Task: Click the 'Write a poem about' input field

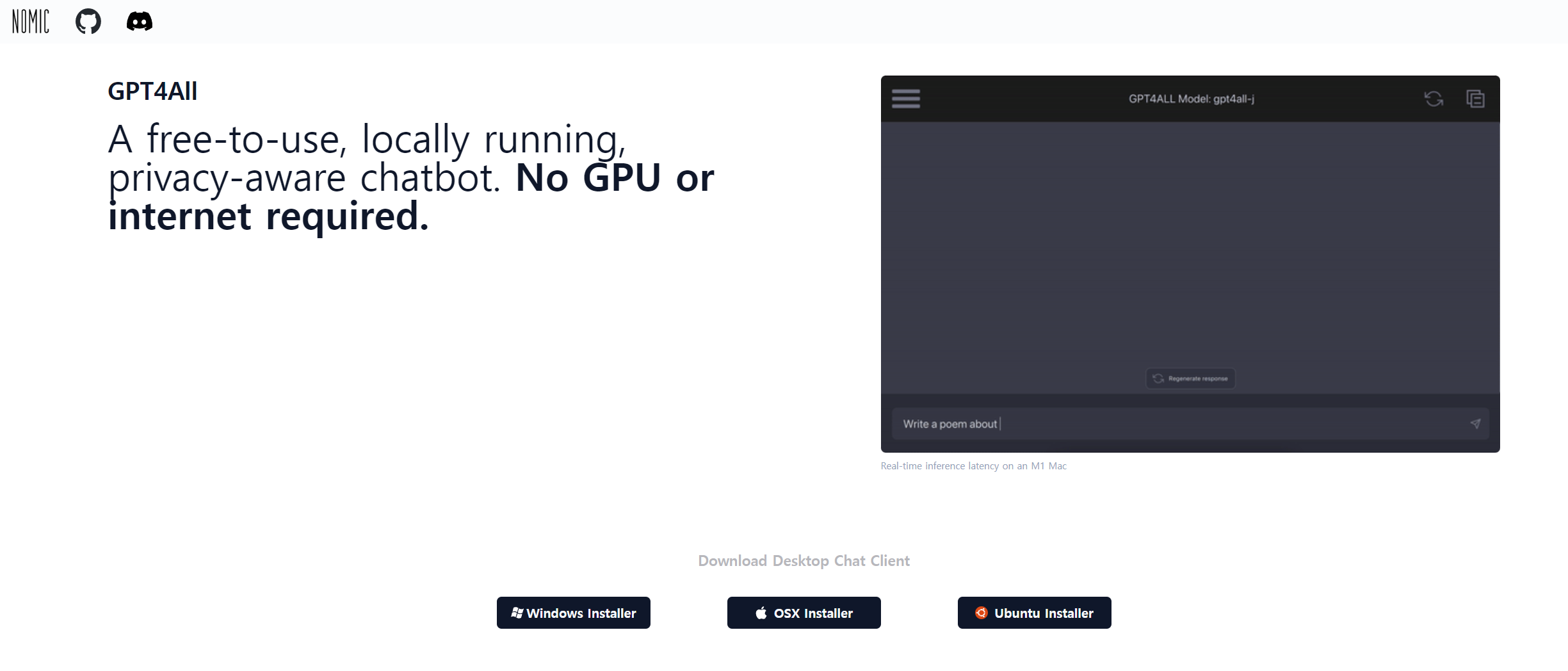Action: pyautogui.click(x=1190, y=424)
